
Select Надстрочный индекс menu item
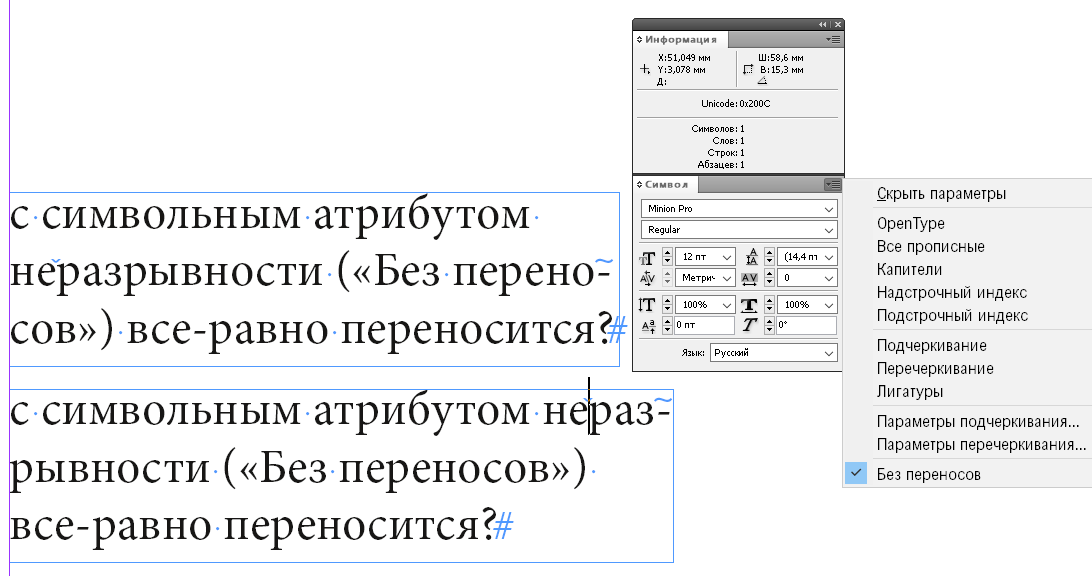[x=951, y=293]
